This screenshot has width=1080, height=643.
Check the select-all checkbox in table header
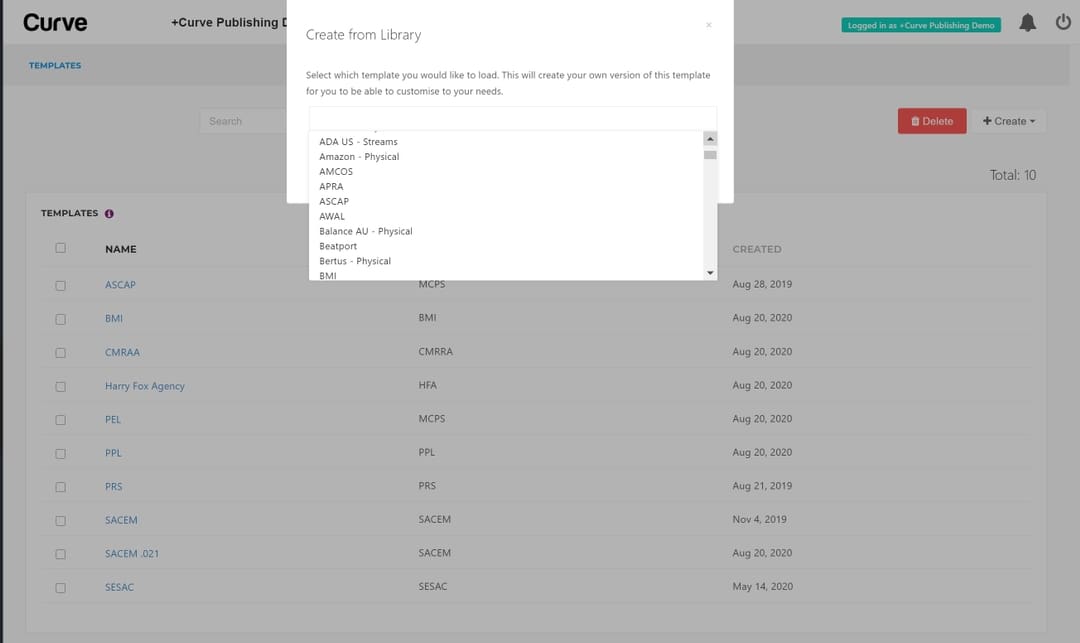click(x=60, y=248)
